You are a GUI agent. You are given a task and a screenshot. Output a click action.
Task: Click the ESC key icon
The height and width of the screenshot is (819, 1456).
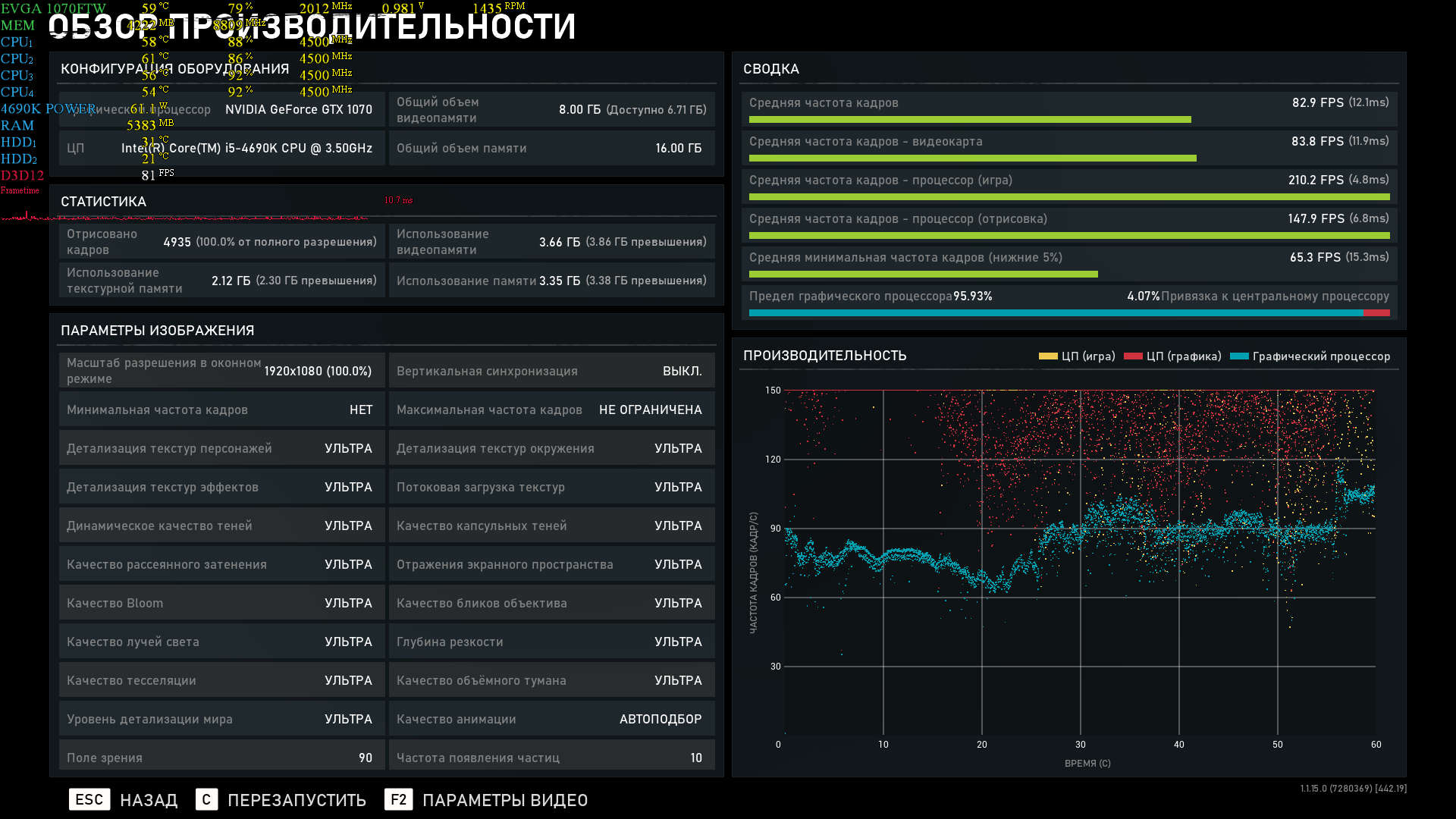tap(89, 799)
